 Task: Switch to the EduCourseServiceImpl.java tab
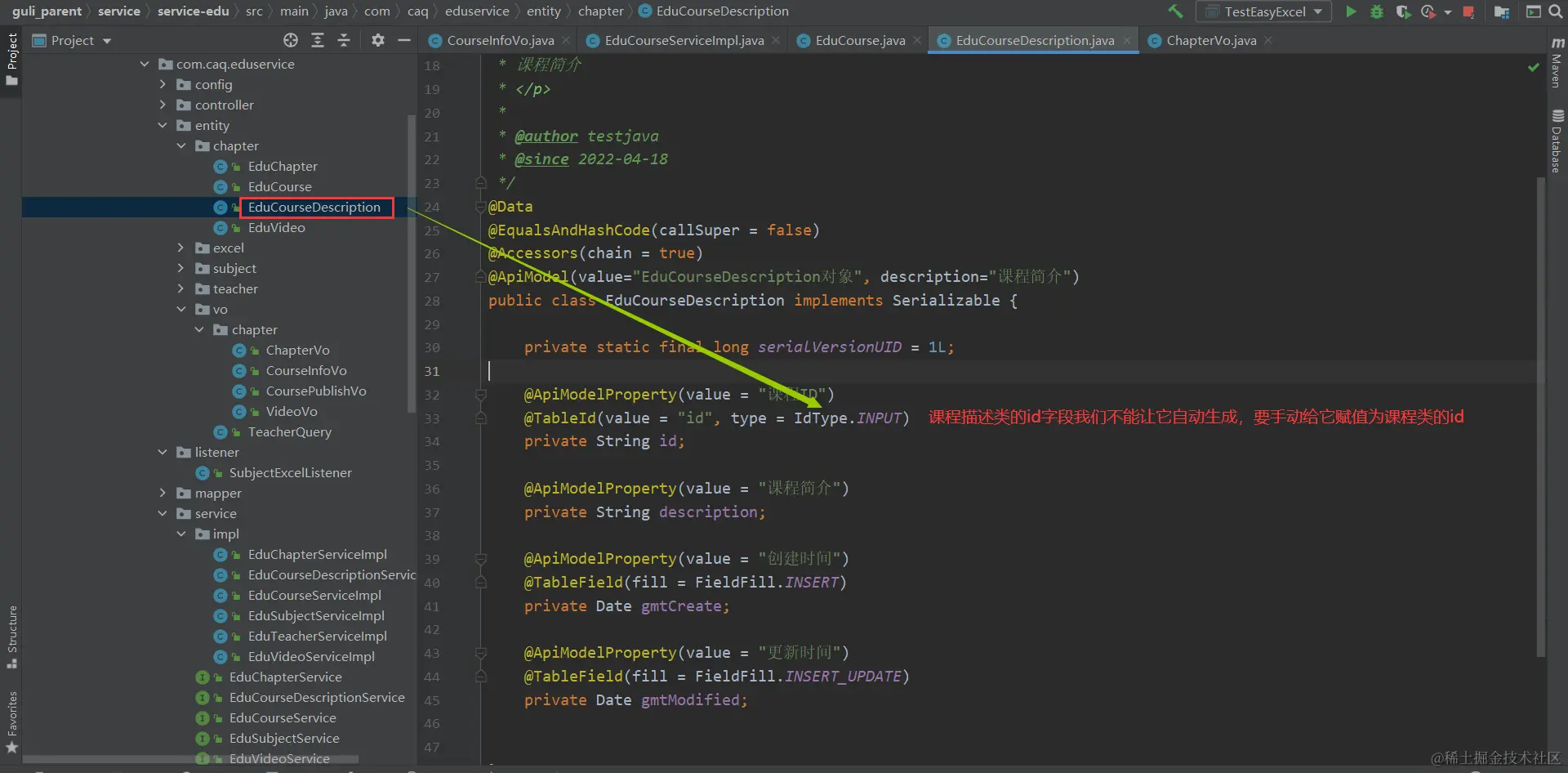(x=684, y=40)
